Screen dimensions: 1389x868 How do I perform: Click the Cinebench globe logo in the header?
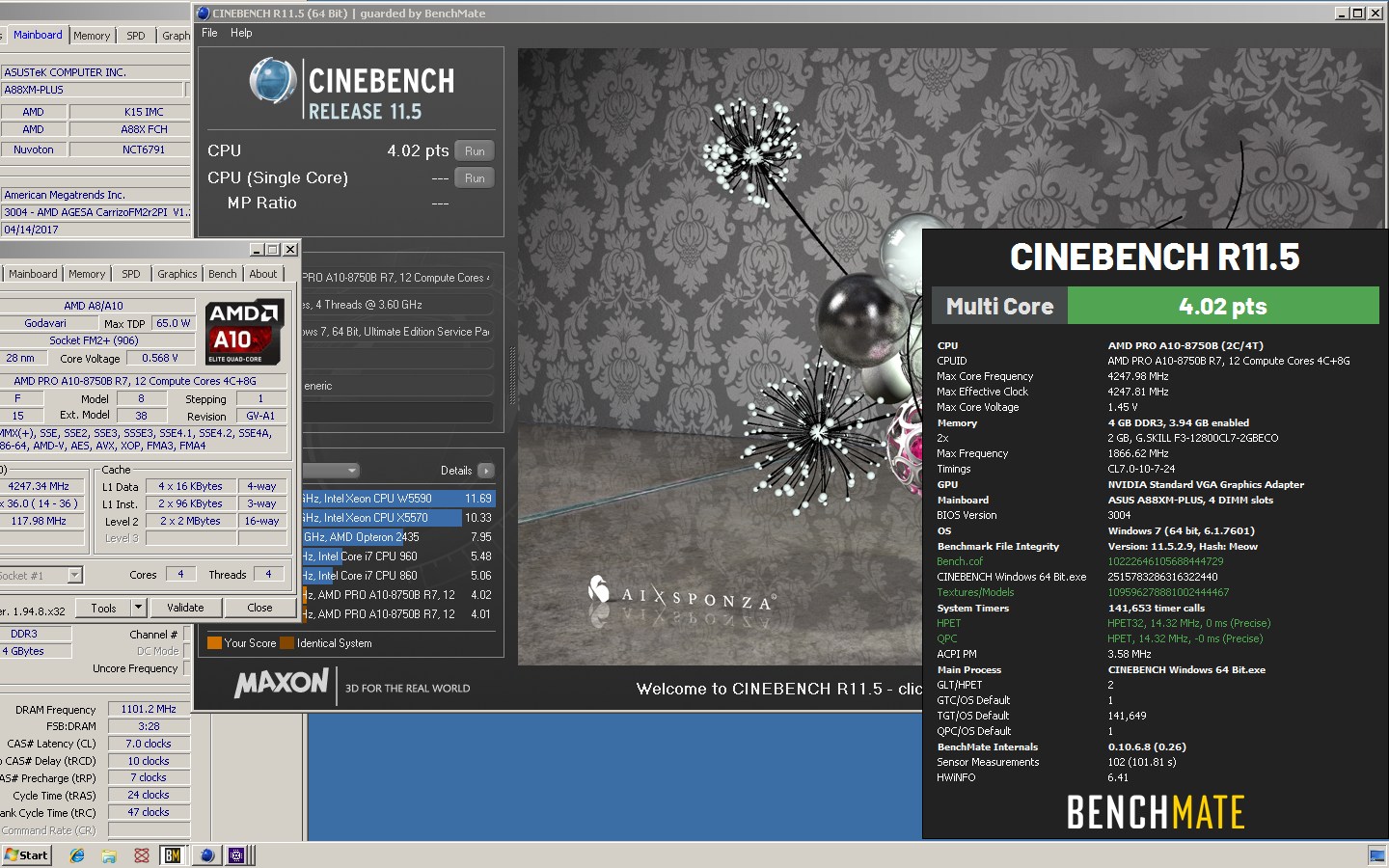coord(272,81)
